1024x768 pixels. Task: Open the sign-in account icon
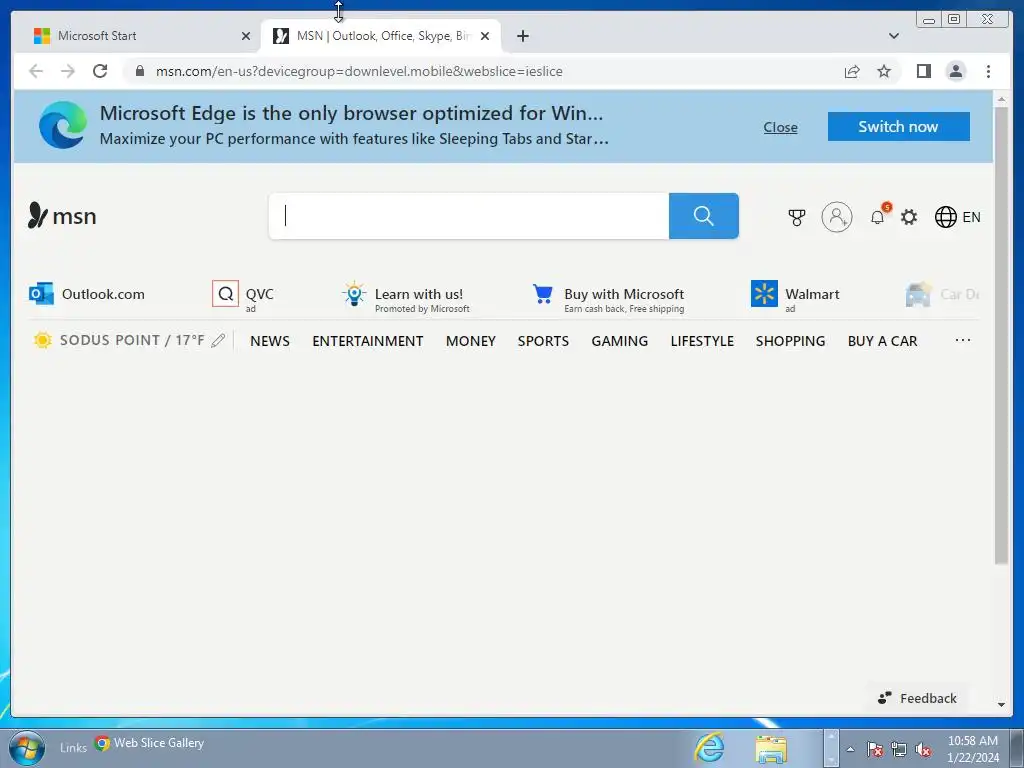click(837, 217)
